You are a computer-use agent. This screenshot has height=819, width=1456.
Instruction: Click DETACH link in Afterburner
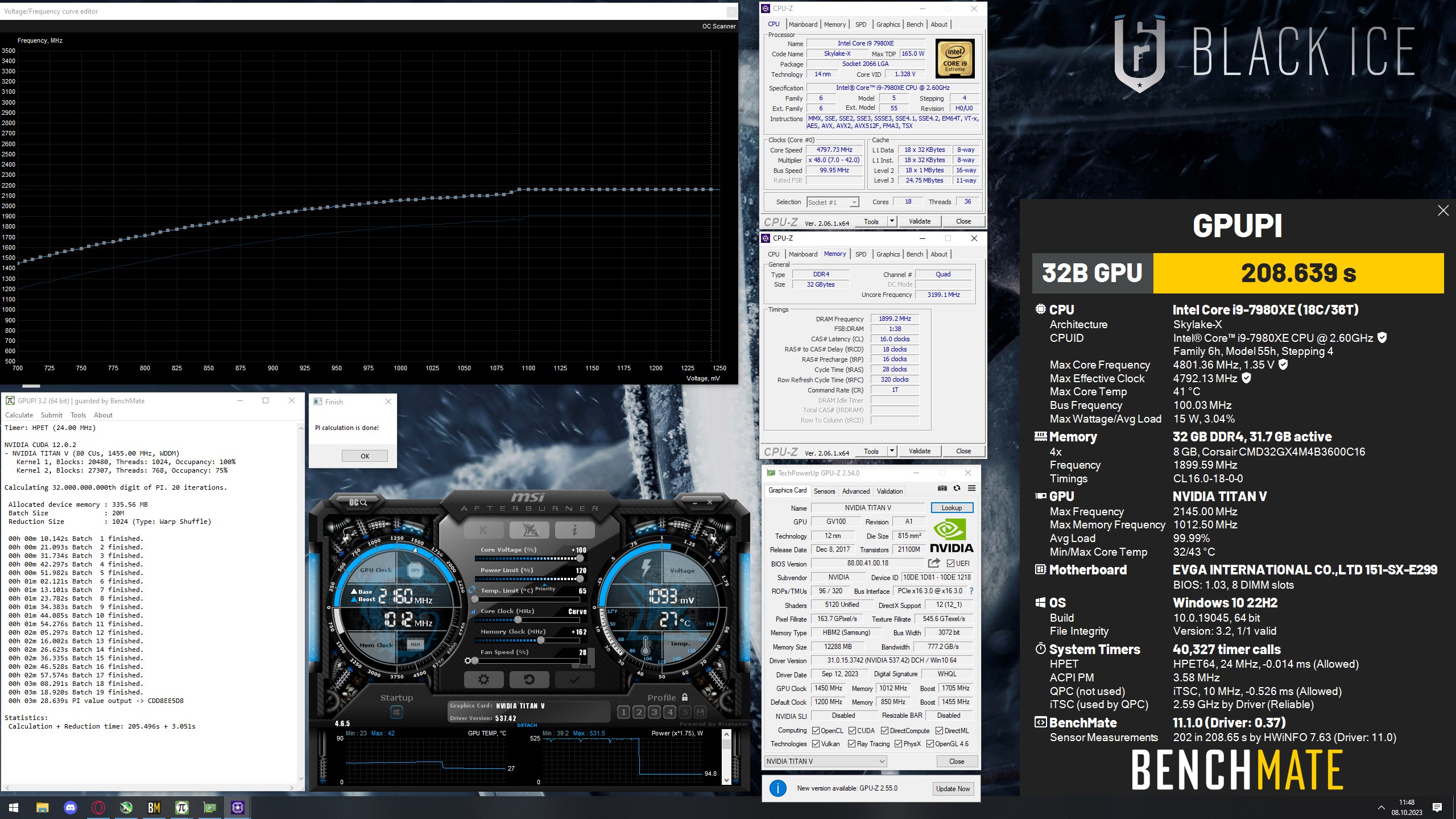(x=527, y=725)
